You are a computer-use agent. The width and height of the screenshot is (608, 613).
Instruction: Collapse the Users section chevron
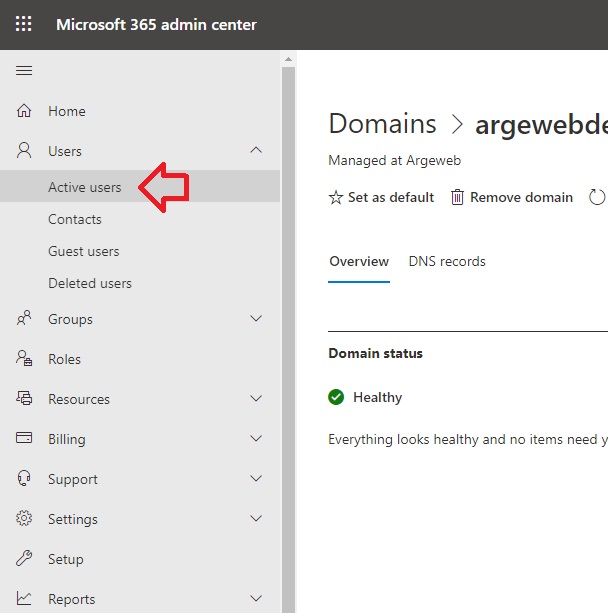coord(256,150)
